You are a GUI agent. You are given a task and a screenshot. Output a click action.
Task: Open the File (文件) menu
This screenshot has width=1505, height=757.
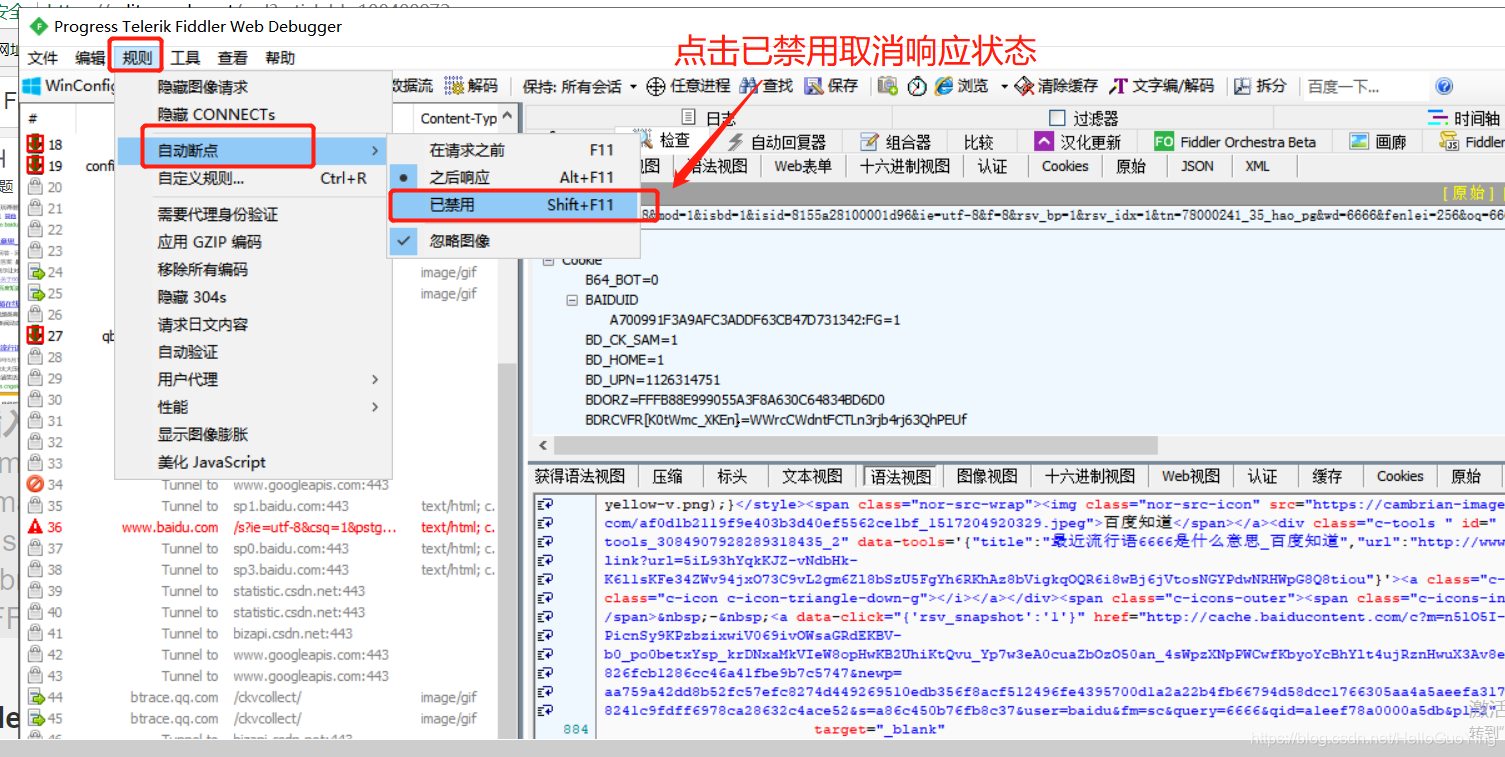coord(43,57)
